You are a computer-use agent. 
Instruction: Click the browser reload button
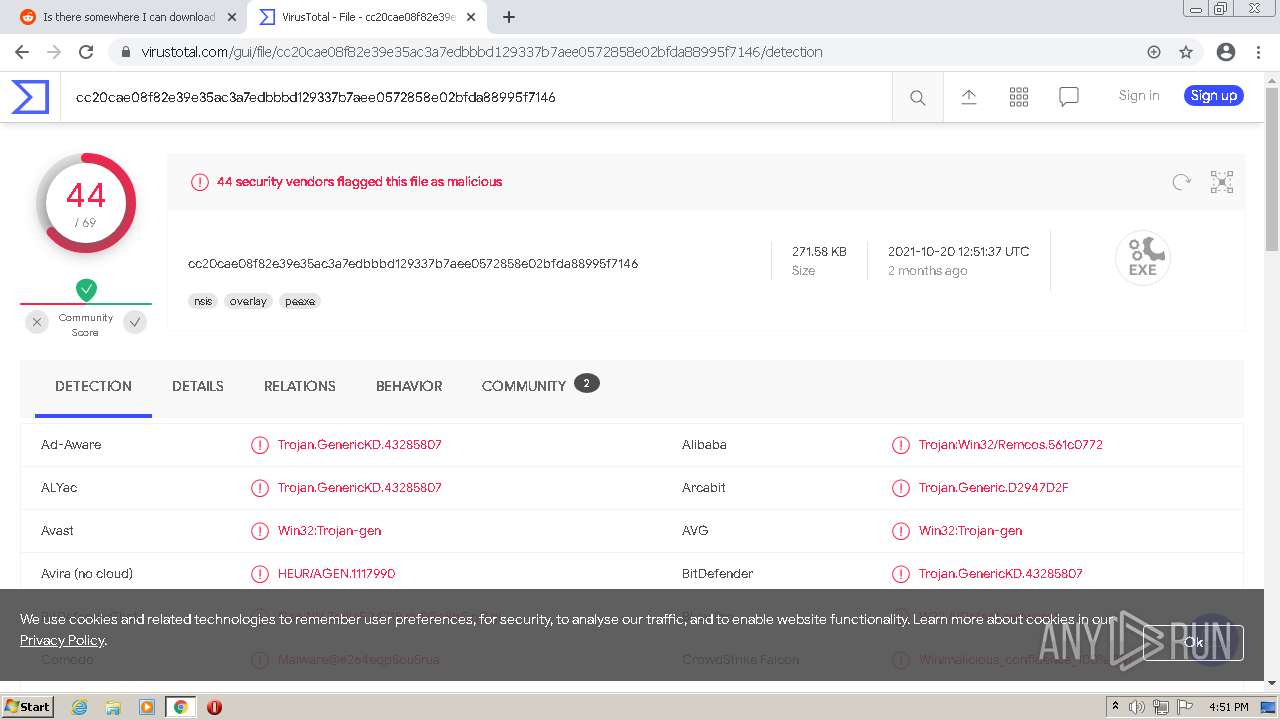(x=86, y=52)
